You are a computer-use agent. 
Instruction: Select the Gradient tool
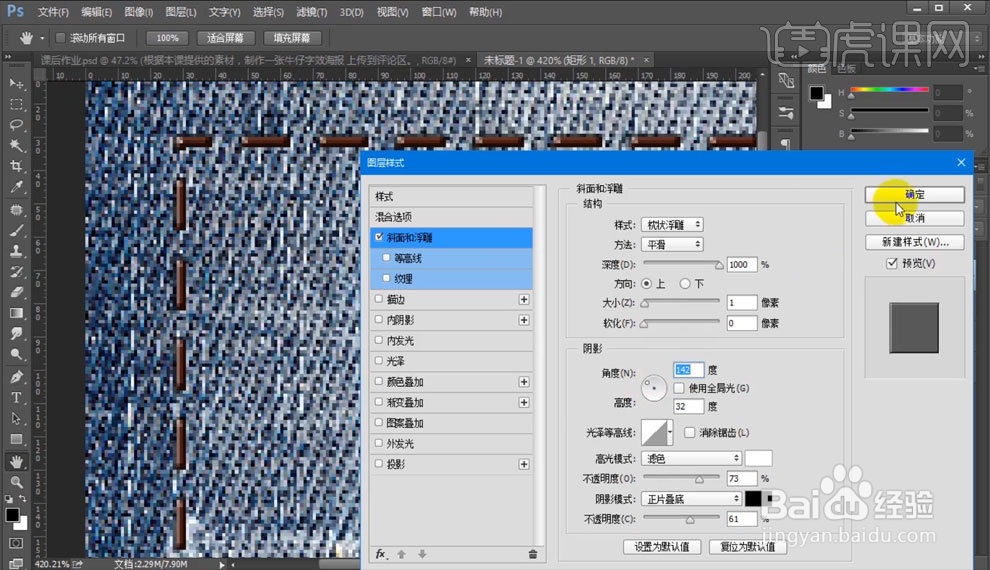(x=16, y=314)
